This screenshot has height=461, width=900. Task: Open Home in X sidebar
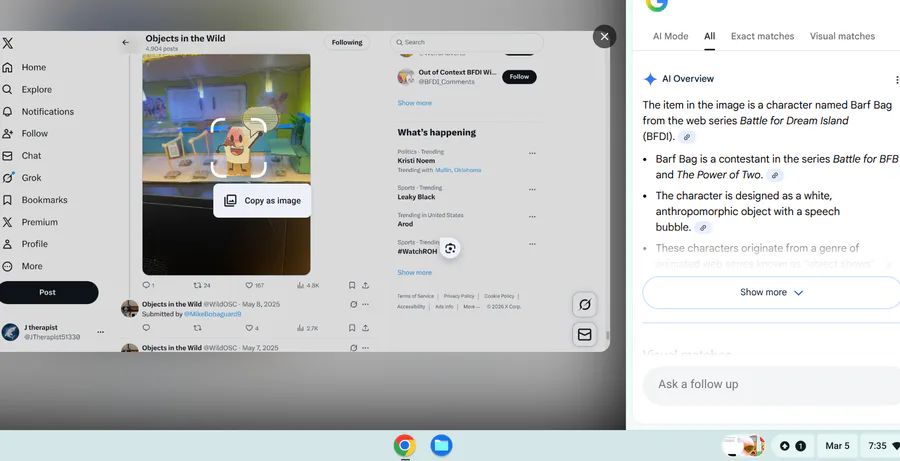25,67
